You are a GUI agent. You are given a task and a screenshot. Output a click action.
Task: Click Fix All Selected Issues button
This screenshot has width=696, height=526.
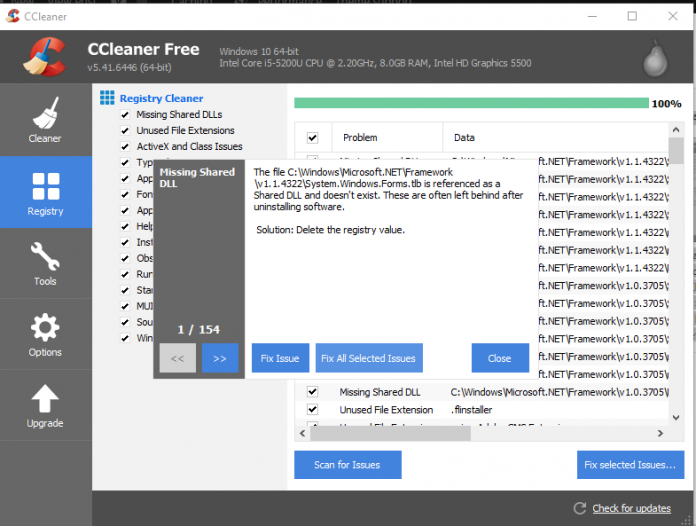pos(369,358)
